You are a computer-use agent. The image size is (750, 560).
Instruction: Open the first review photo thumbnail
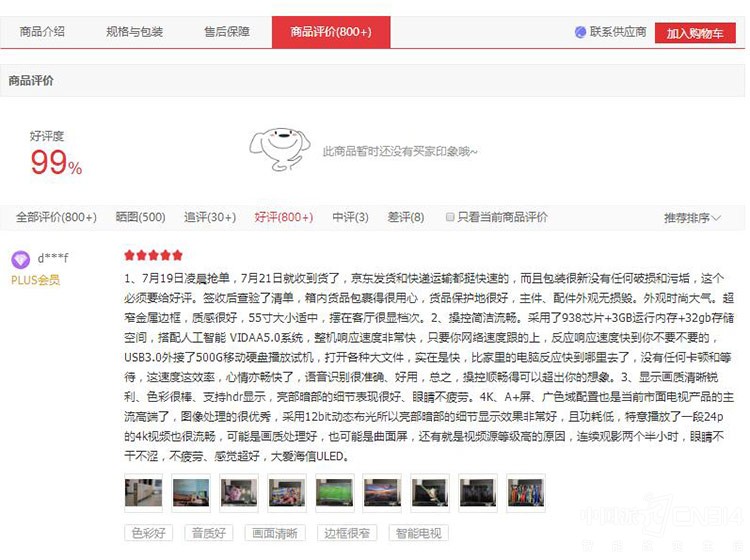coord(143,493)
